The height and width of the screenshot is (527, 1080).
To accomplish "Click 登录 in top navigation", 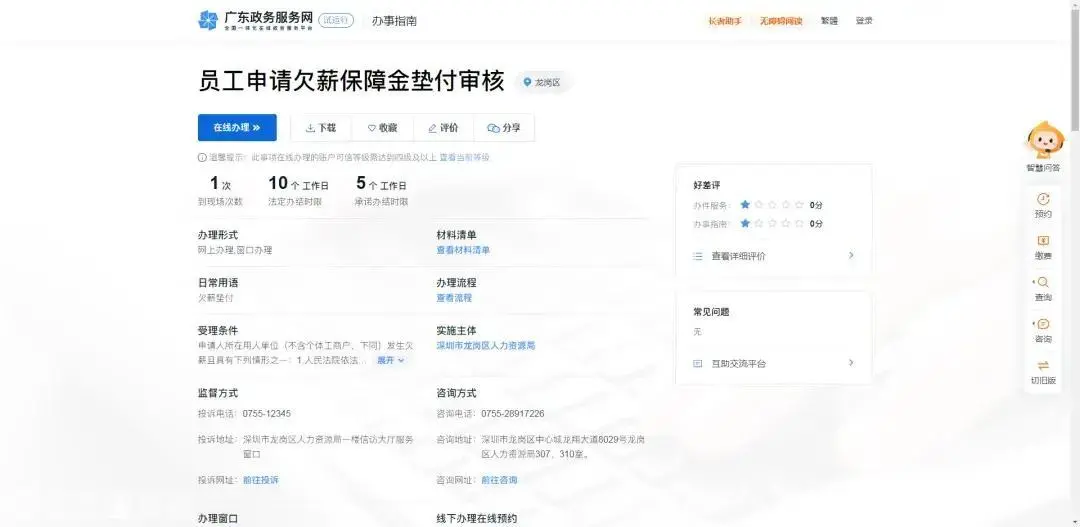I will (x=864, y=21).
